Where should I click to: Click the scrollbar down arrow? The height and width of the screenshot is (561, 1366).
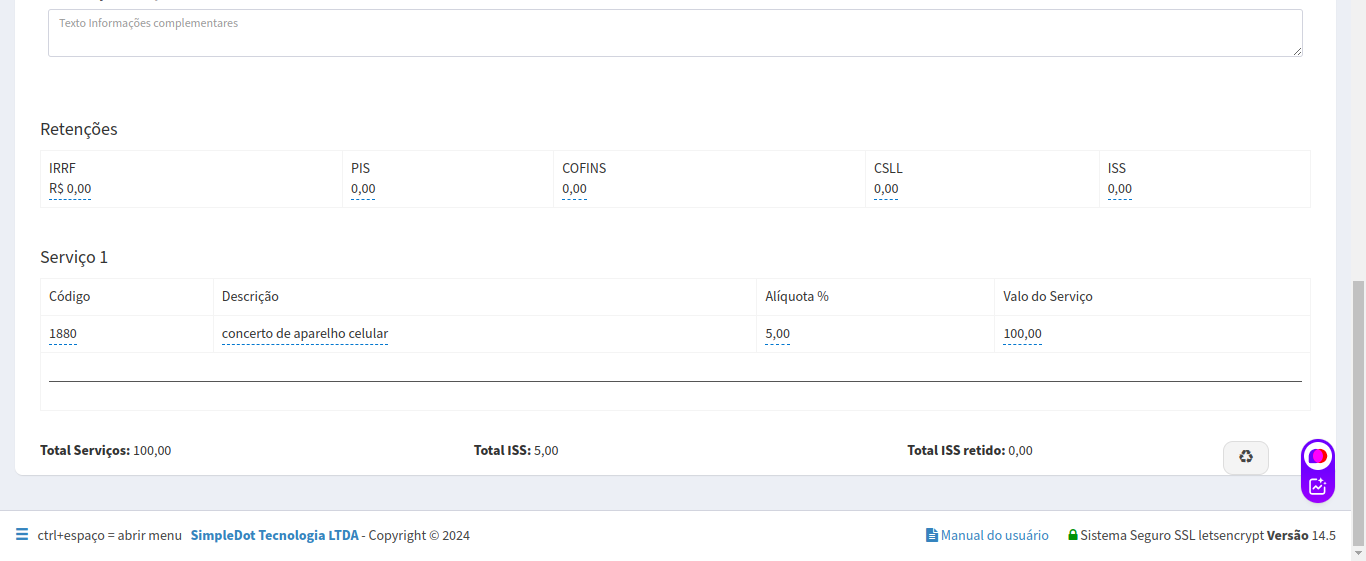(x=1358, y=553)
